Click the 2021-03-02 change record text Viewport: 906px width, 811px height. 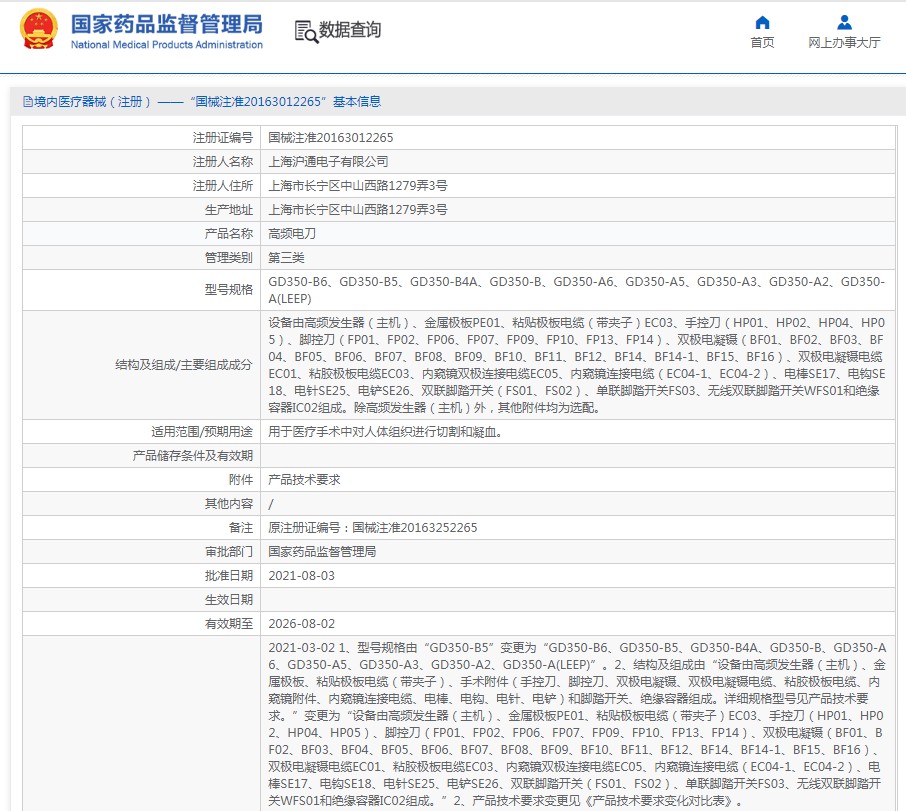[x=577, y=724]
